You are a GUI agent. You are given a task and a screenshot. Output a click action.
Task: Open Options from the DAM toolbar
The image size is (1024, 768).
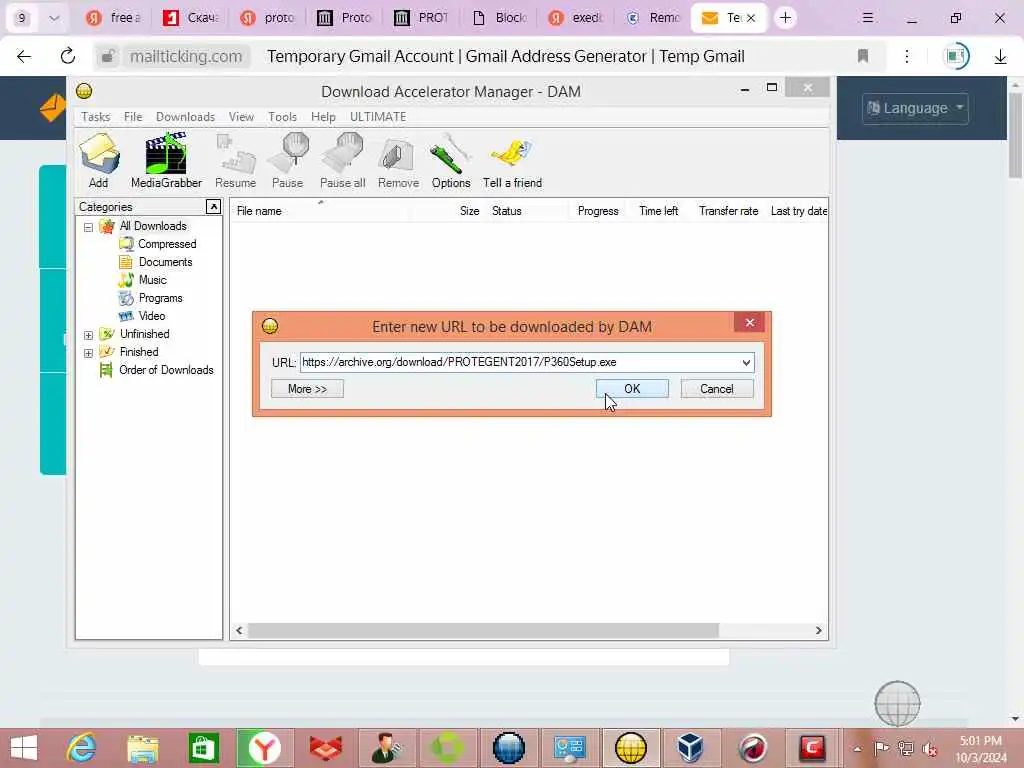(451, 161)
